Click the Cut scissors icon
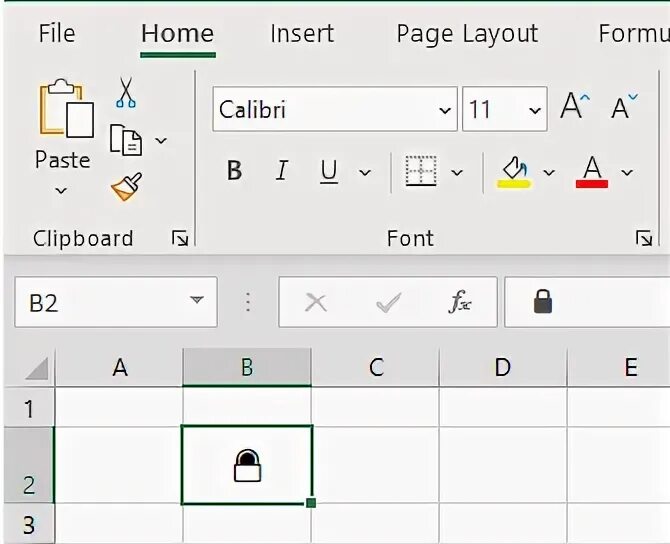670x544 pixels. (126, 93)
